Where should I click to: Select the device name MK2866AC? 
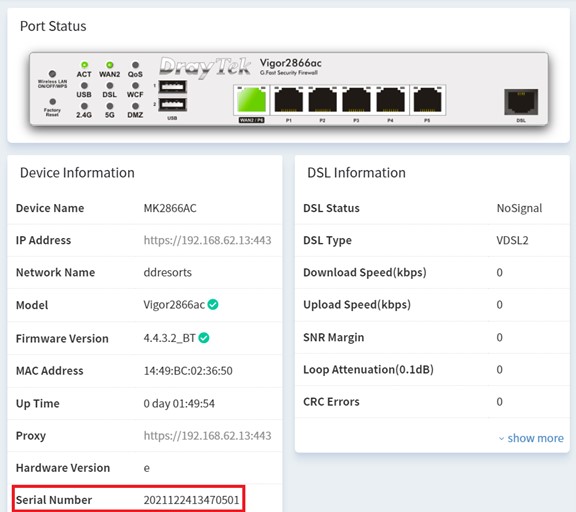170,208
